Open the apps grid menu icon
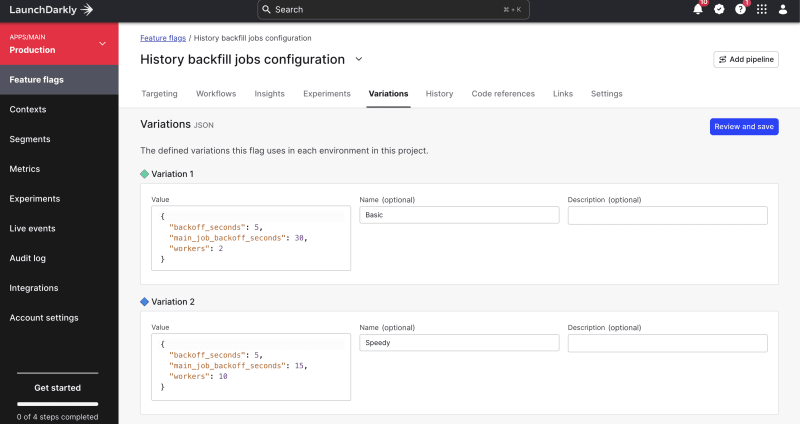This screenshot has width=800, height=424. click(x=762, y=9)
